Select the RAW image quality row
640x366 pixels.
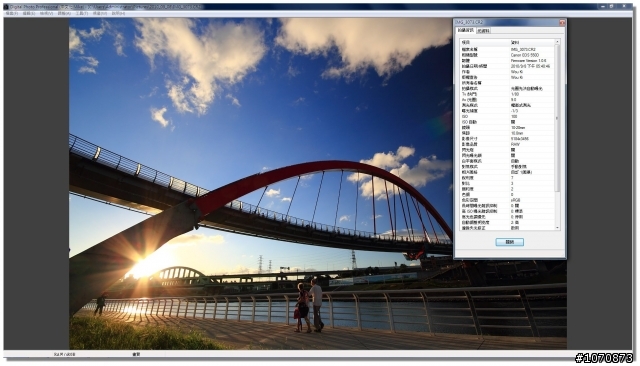(507, 144)
